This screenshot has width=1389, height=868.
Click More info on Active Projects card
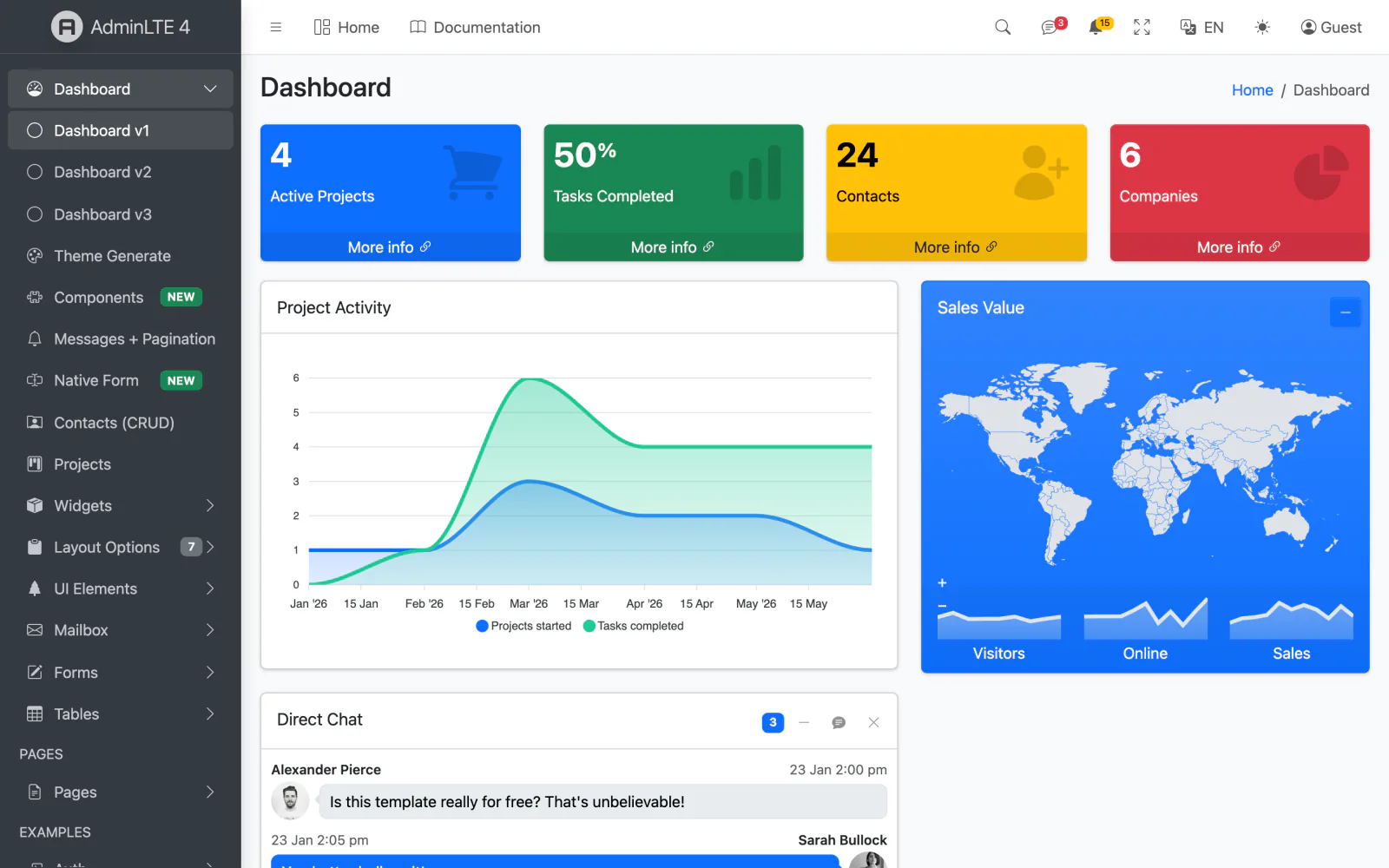pos(390,247)
